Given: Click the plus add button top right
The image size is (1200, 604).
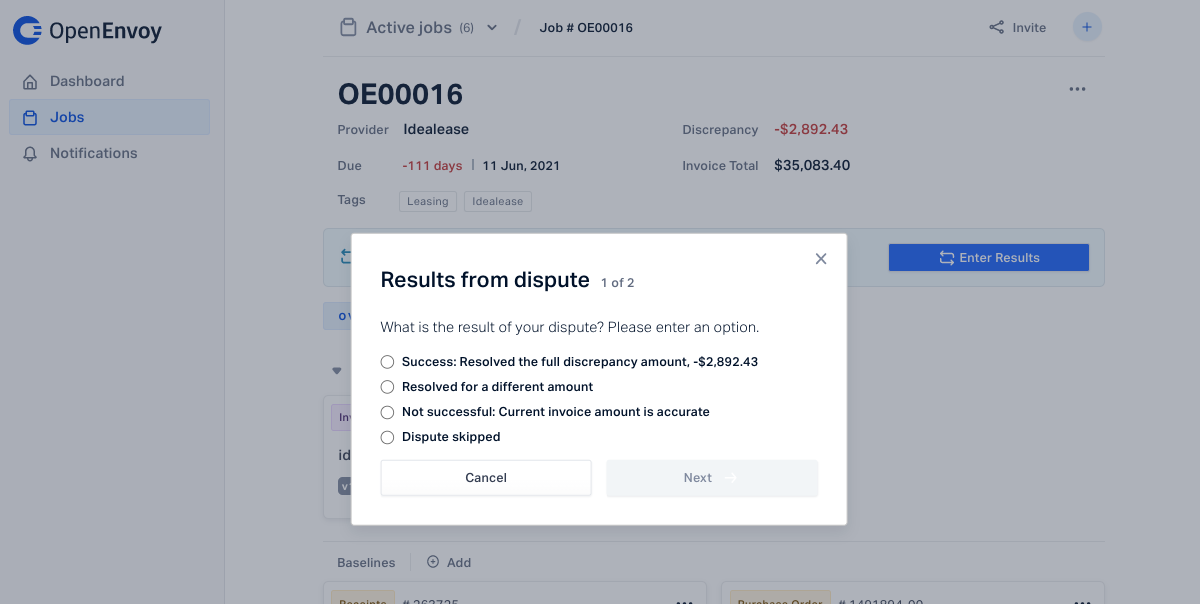Looking at the screenshot, I should pos(1087,27).
